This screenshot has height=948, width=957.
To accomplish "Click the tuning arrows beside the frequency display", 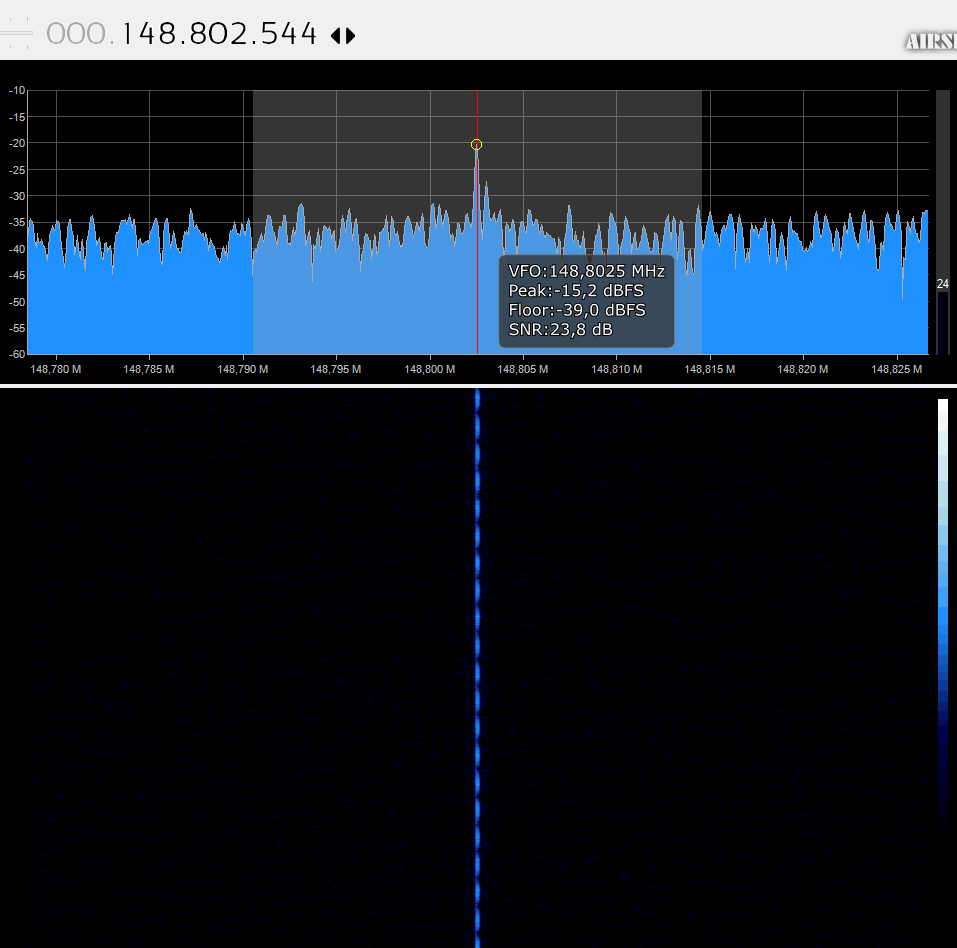I will (343, 35).
